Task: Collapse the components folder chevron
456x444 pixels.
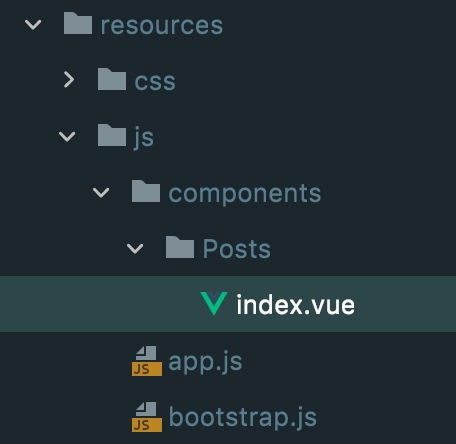Action: click(101, 192)
